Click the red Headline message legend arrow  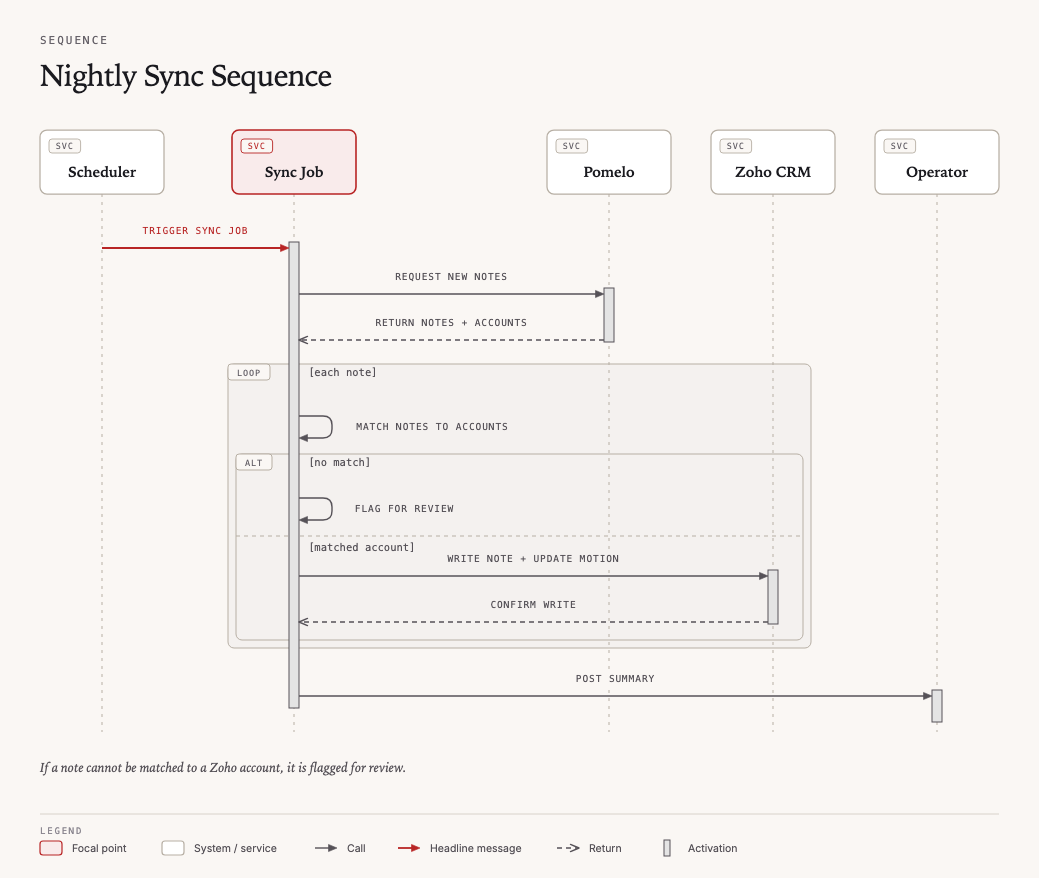point(409,848)
